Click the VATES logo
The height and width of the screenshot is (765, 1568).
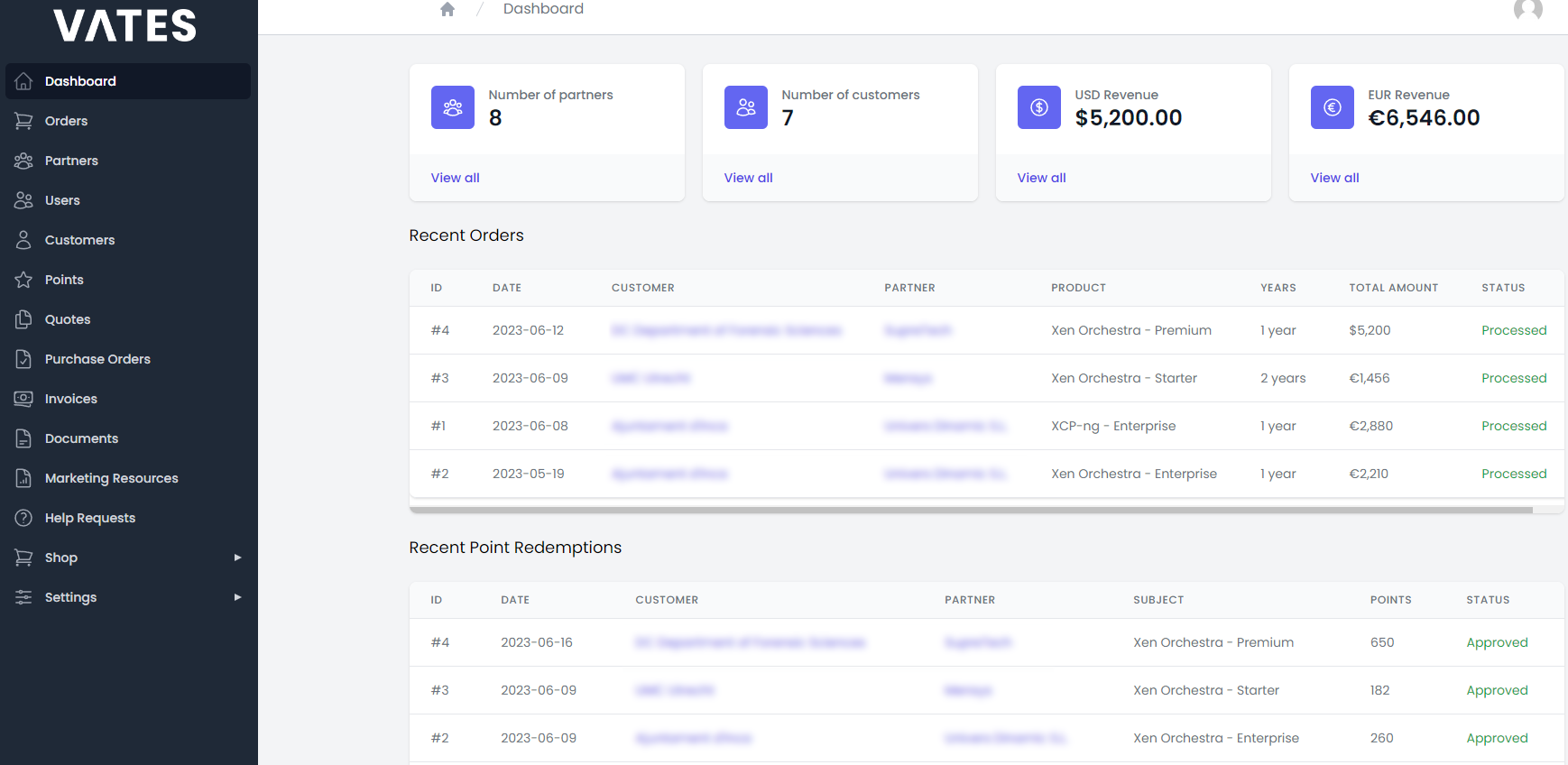(x=125, y=25)
